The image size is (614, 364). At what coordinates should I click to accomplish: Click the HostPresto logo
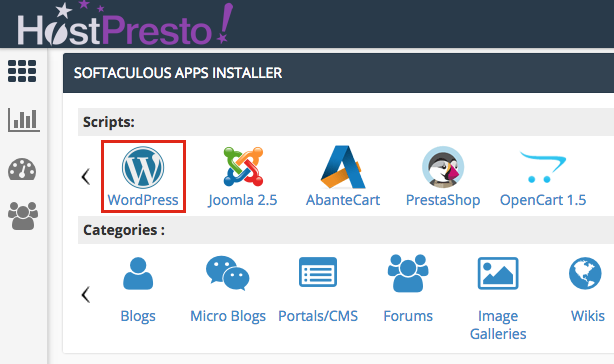pos(125,24)
